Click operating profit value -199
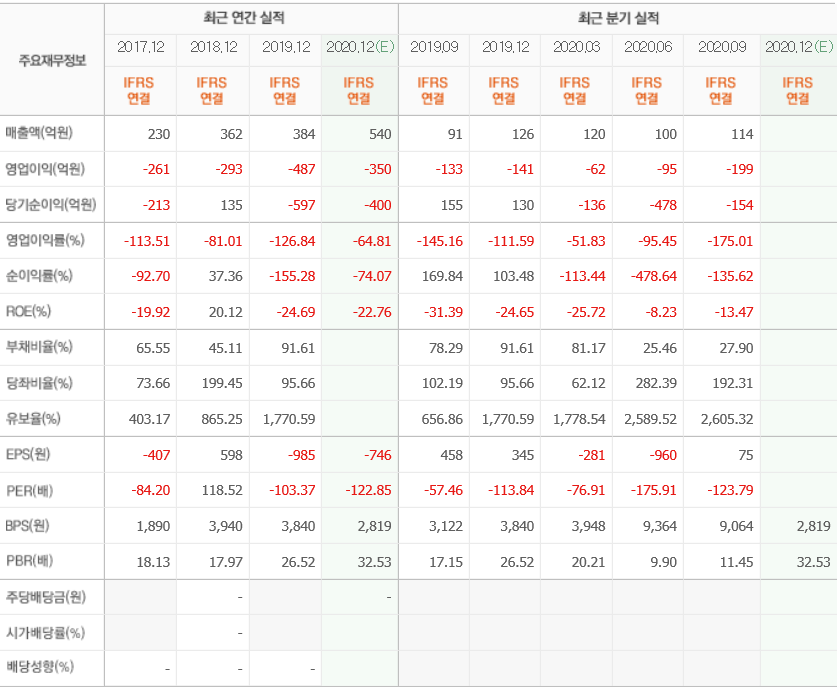This screenshot has height=689, width=839. [x=739, y=169]
